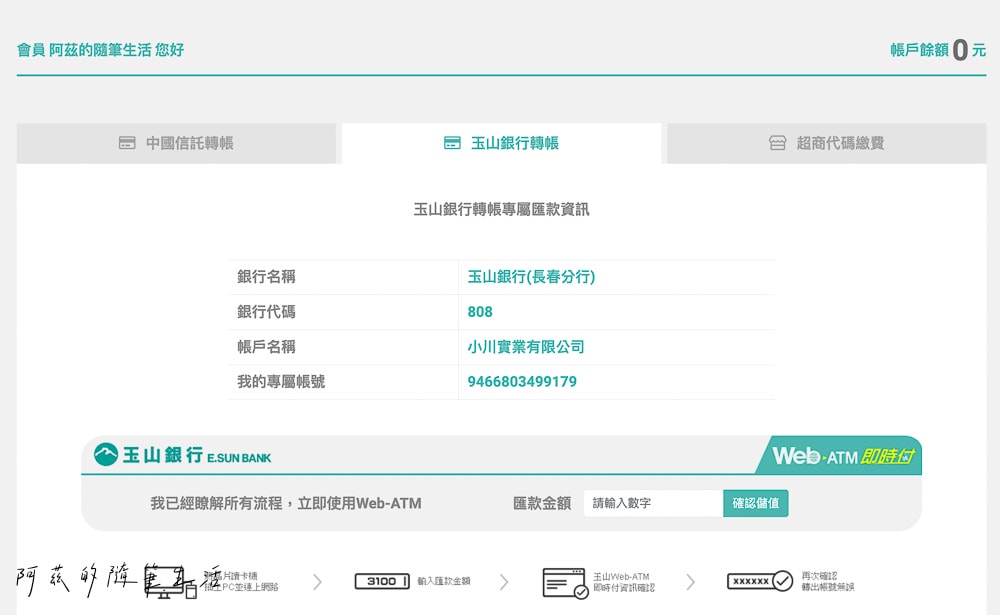The image size is (1000, 615).
Task: Click the 匯款金額 label
Action: point(542,503)
